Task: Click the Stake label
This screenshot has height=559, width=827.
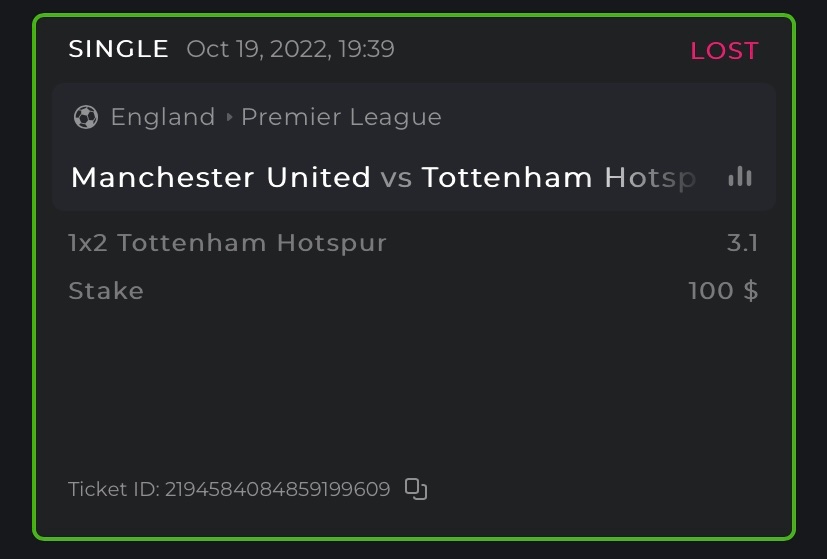Action: click(106, 291)
